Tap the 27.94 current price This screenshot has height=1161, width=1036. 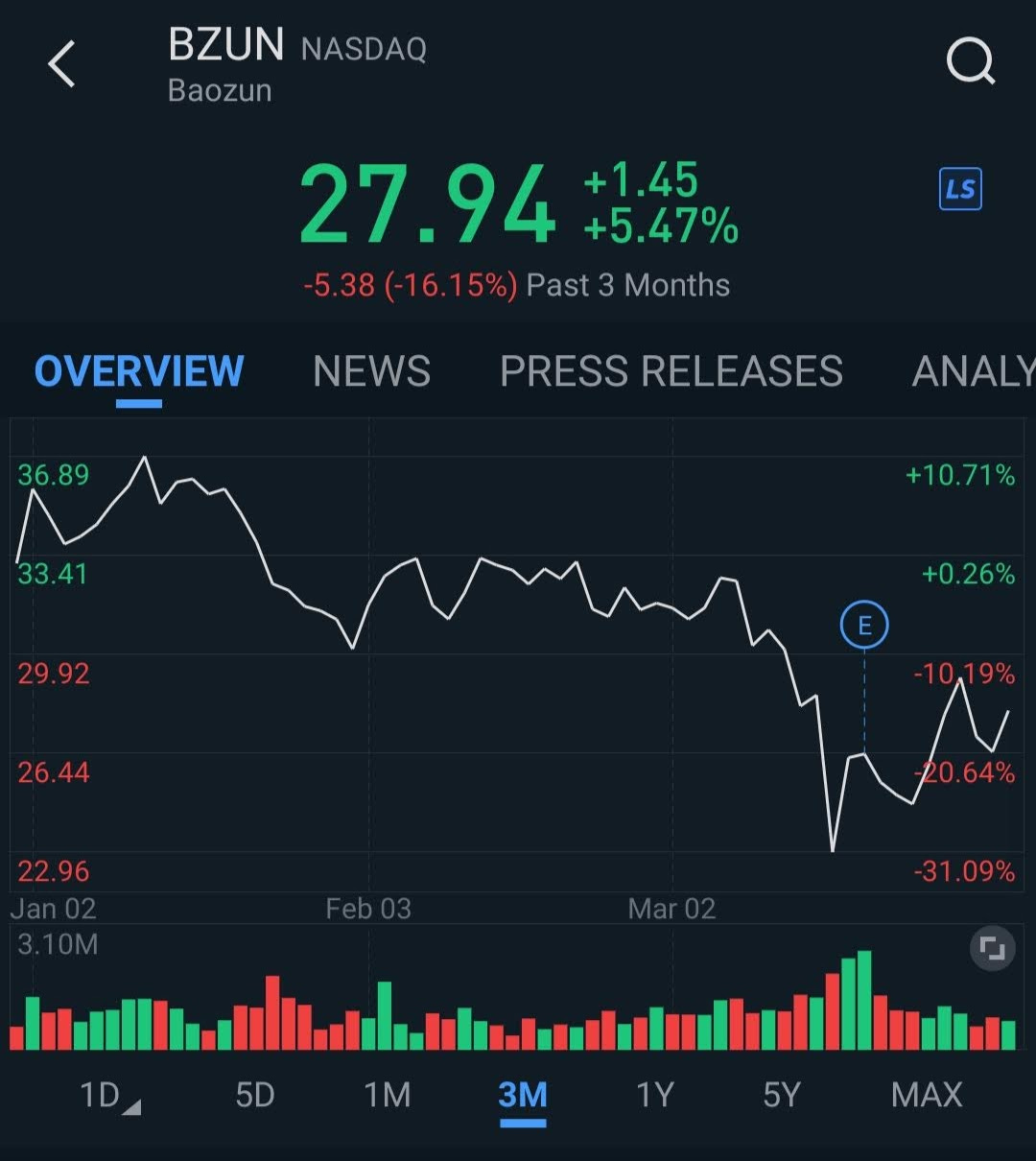coord(428,204)
